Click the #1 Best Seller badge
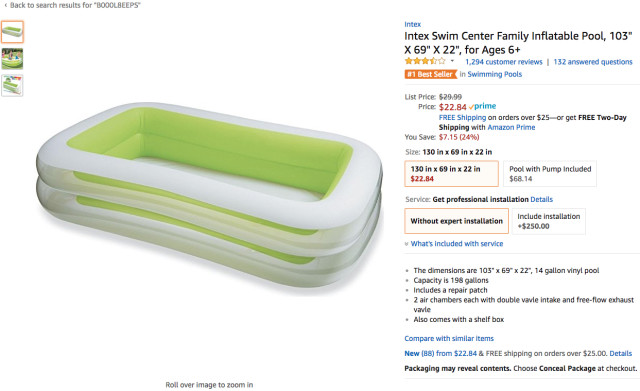Screen dimensions: 640x391 coord(431,74)
